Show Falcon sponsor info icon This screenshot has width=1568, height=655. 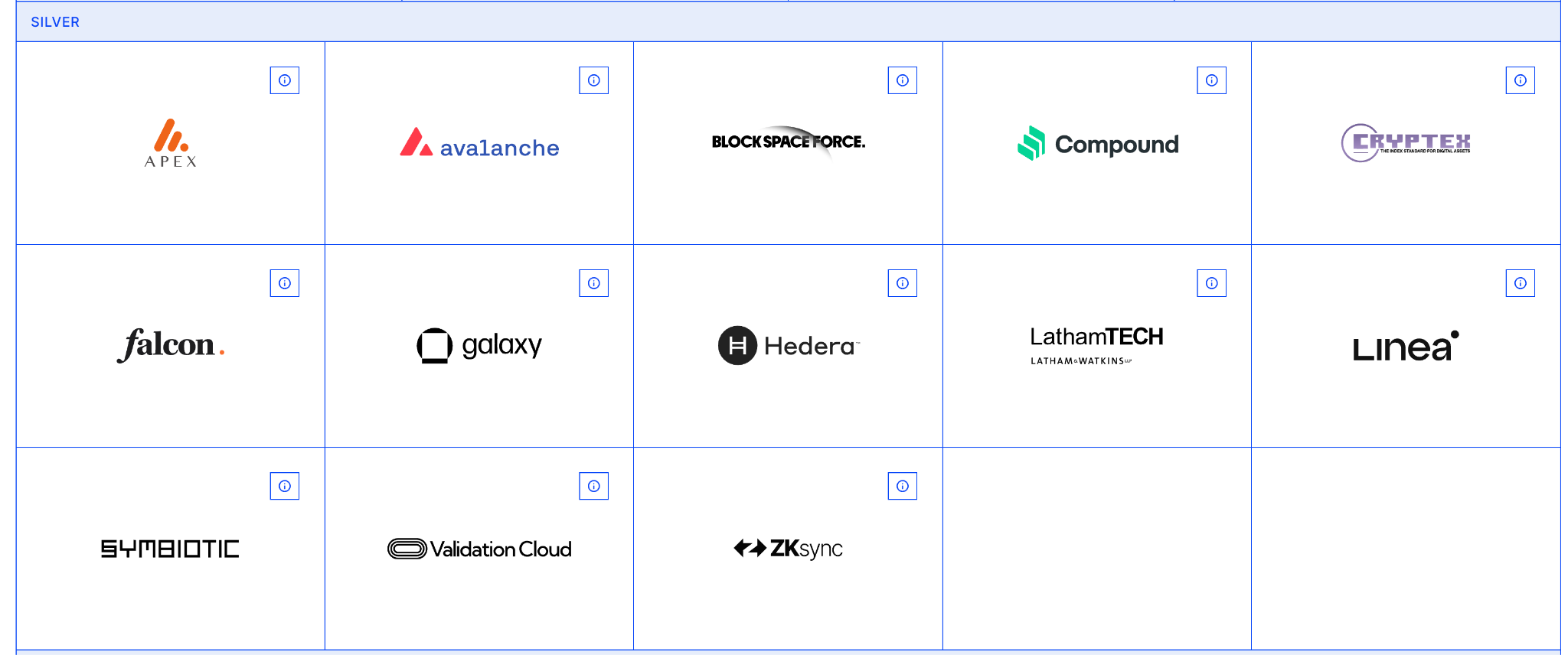285,283
